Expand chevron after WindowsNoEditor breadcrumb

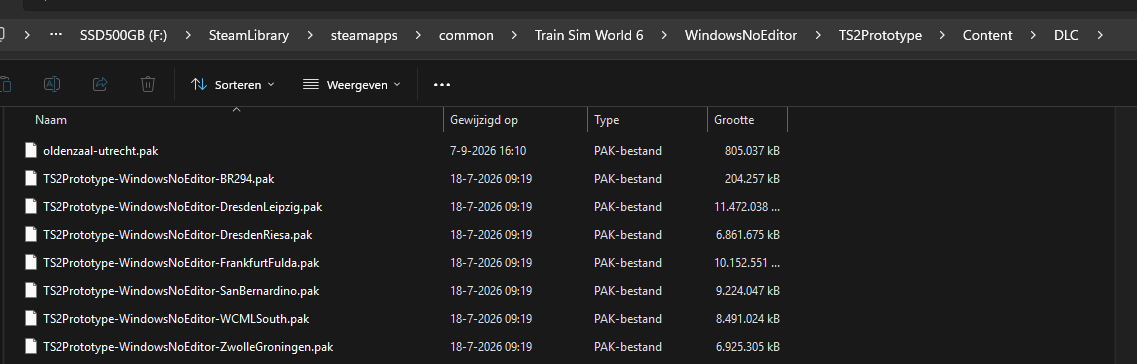pos(817,36)
